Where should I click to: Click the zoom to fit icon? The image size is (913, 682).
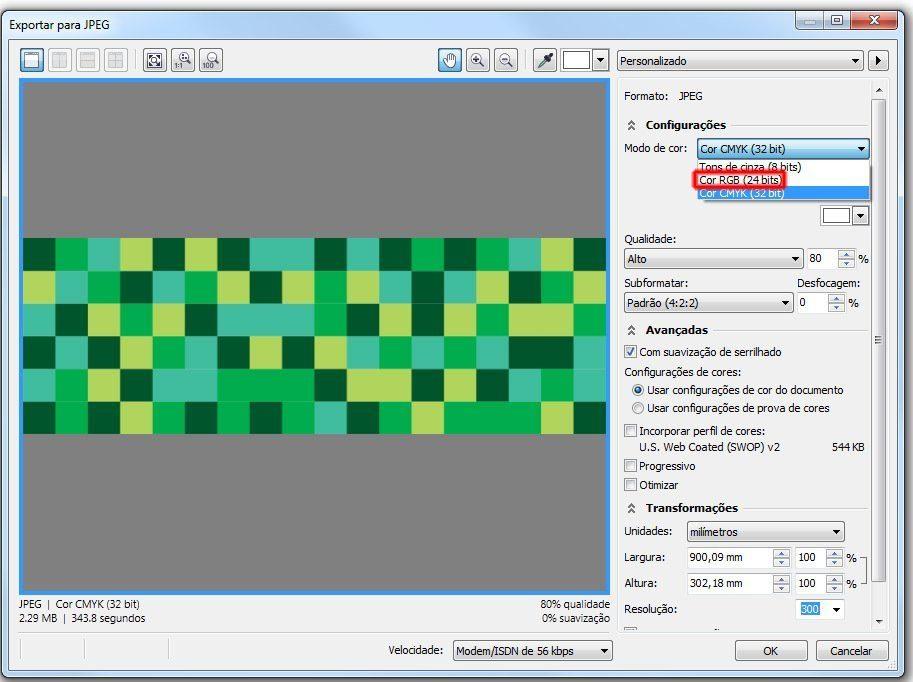tap(154, 60)
